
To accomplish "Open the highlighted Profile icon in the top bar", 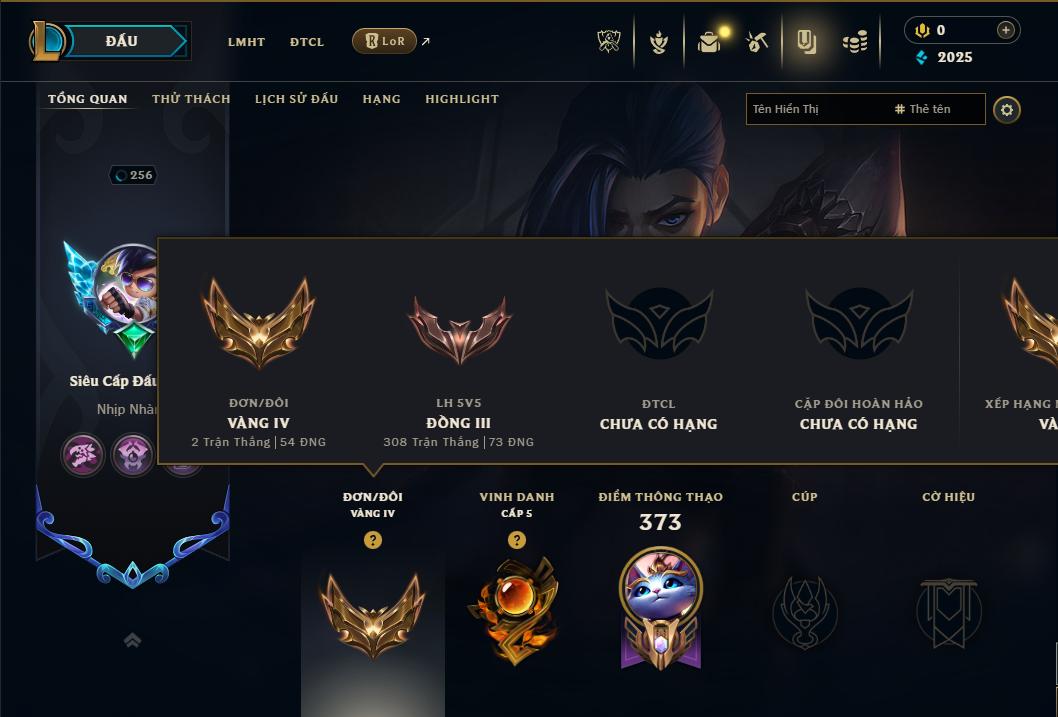I will tap(806, 42).
